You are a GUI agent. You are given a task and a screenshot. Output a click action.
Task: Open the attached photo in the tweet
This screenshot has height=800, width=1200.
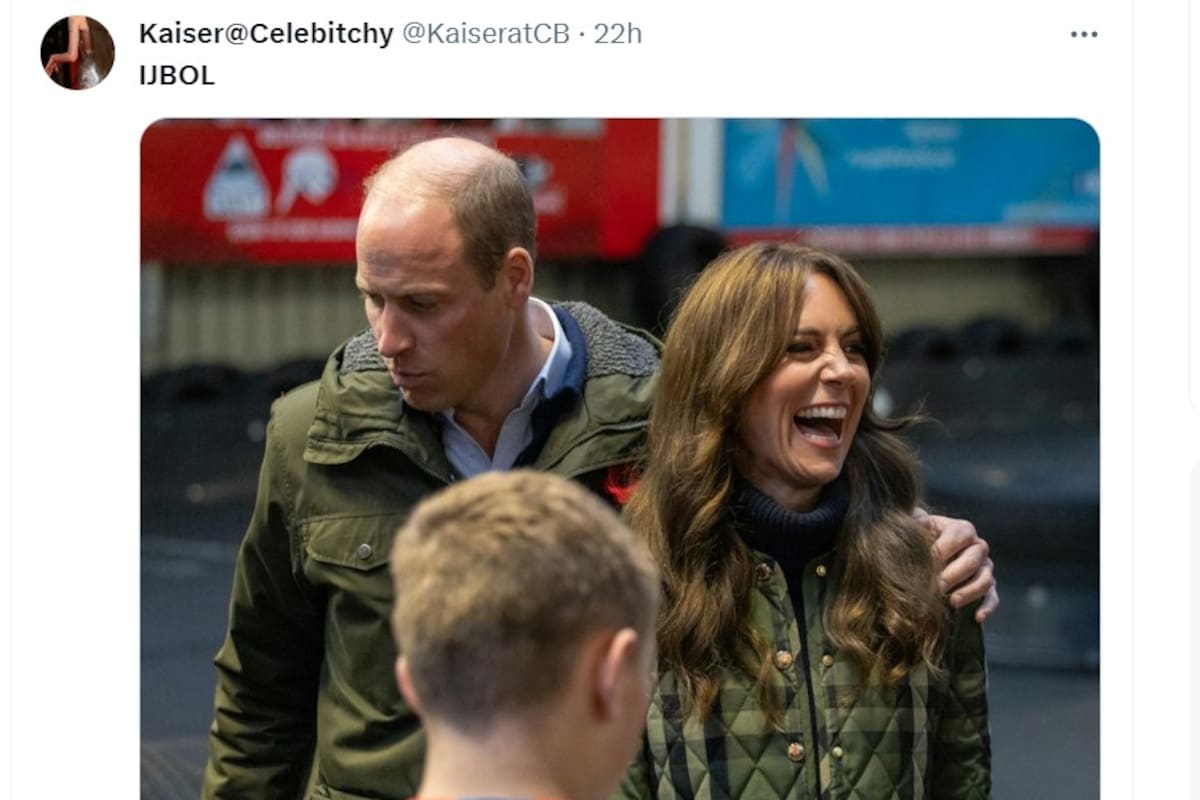(620, 458)
